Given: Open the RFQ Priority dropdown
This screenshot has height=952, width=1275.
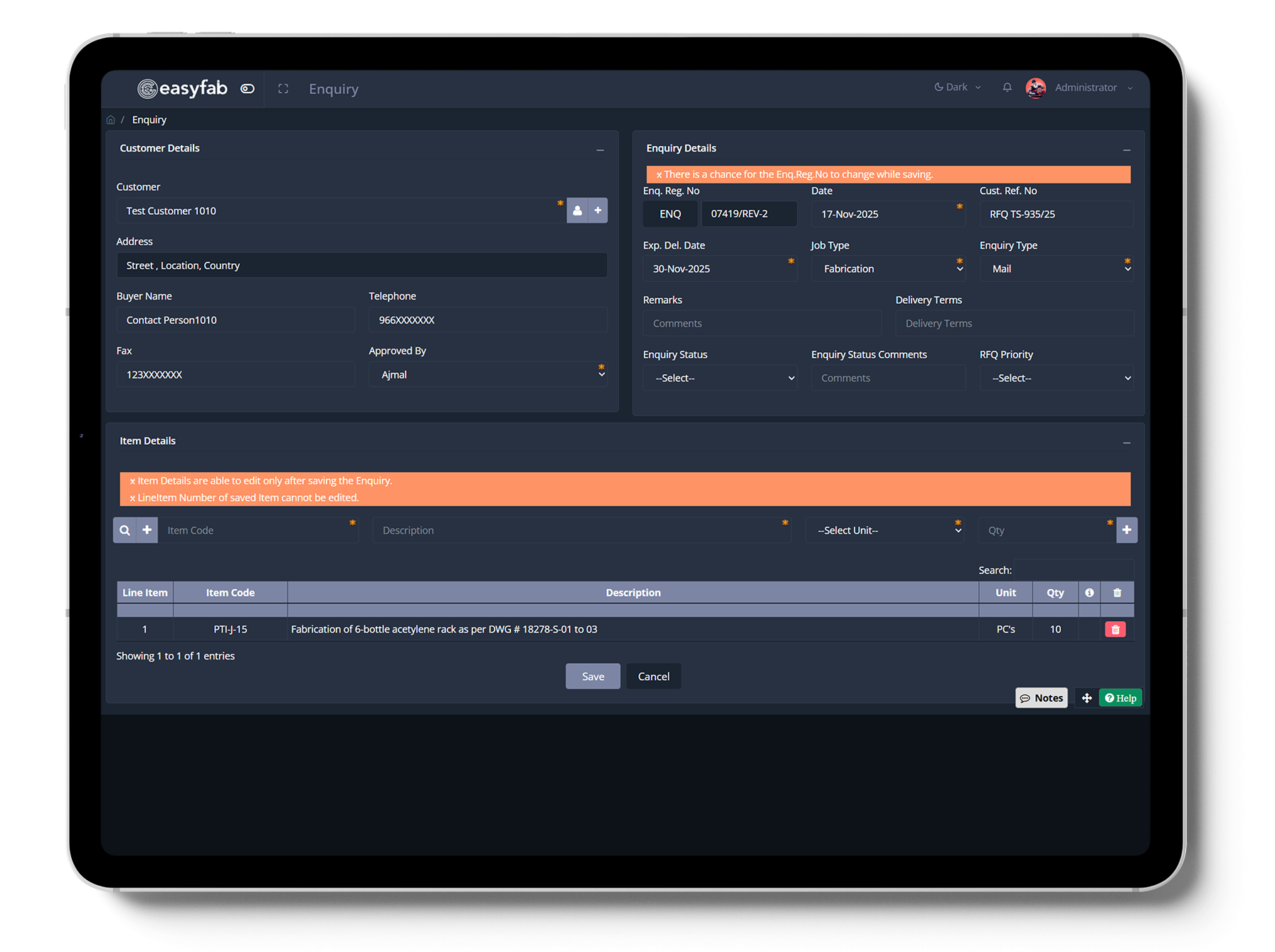Looking at the screenshot, I should (x=1057, y=379).
